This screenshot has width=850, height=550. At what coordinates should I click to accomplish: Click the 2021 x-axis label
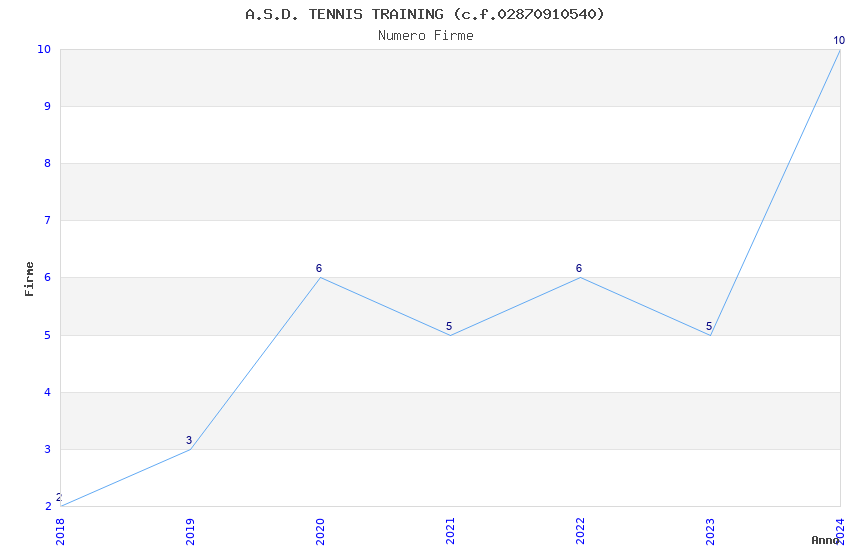(x=450, y=532)
